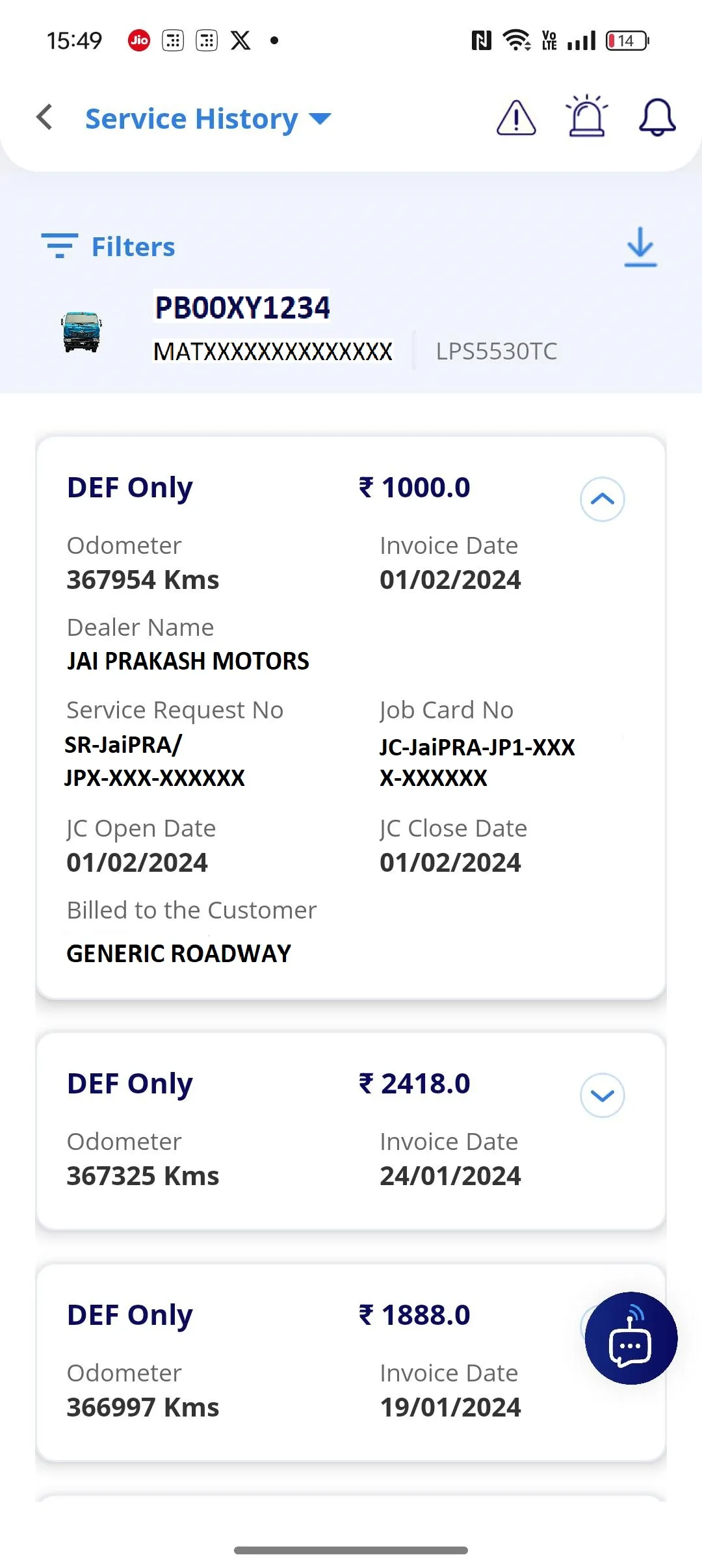The width and height of the screenshot is (702, 1568).
Task: Tap the LPS5530TC model label
Action: pyautogui.click(x=496, y=351)
